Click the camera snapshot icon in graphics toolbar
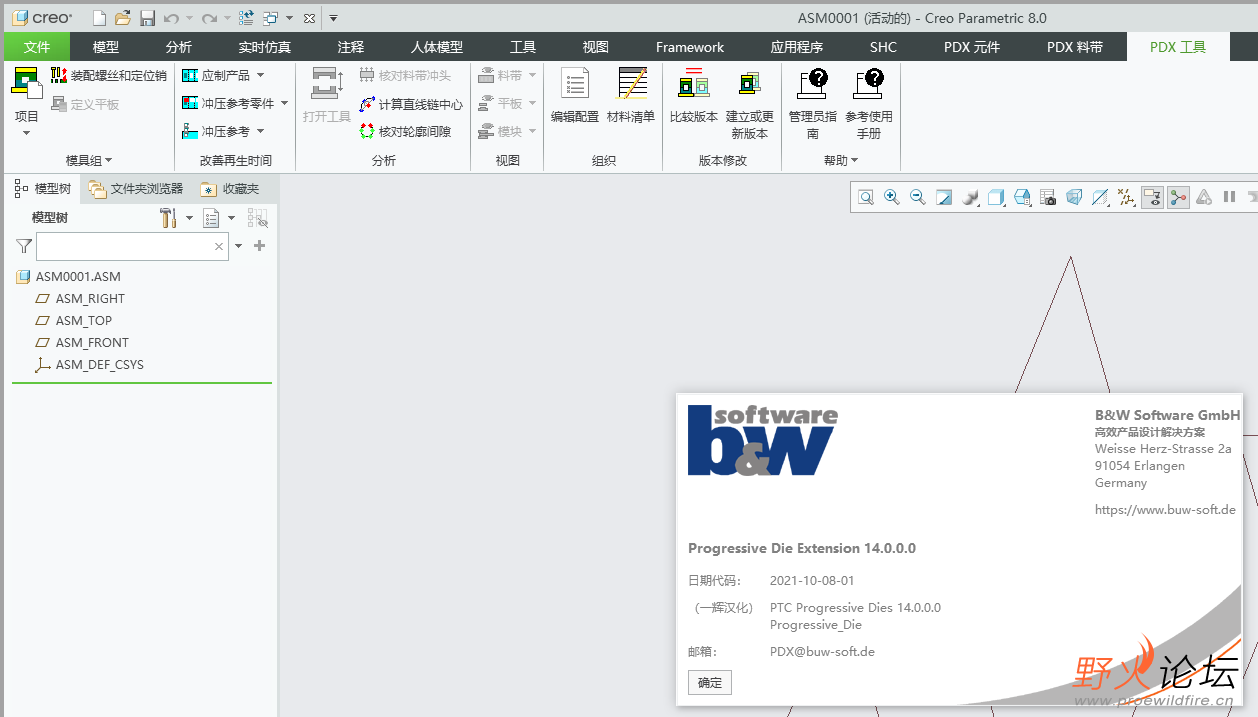 click(1048, 198)
